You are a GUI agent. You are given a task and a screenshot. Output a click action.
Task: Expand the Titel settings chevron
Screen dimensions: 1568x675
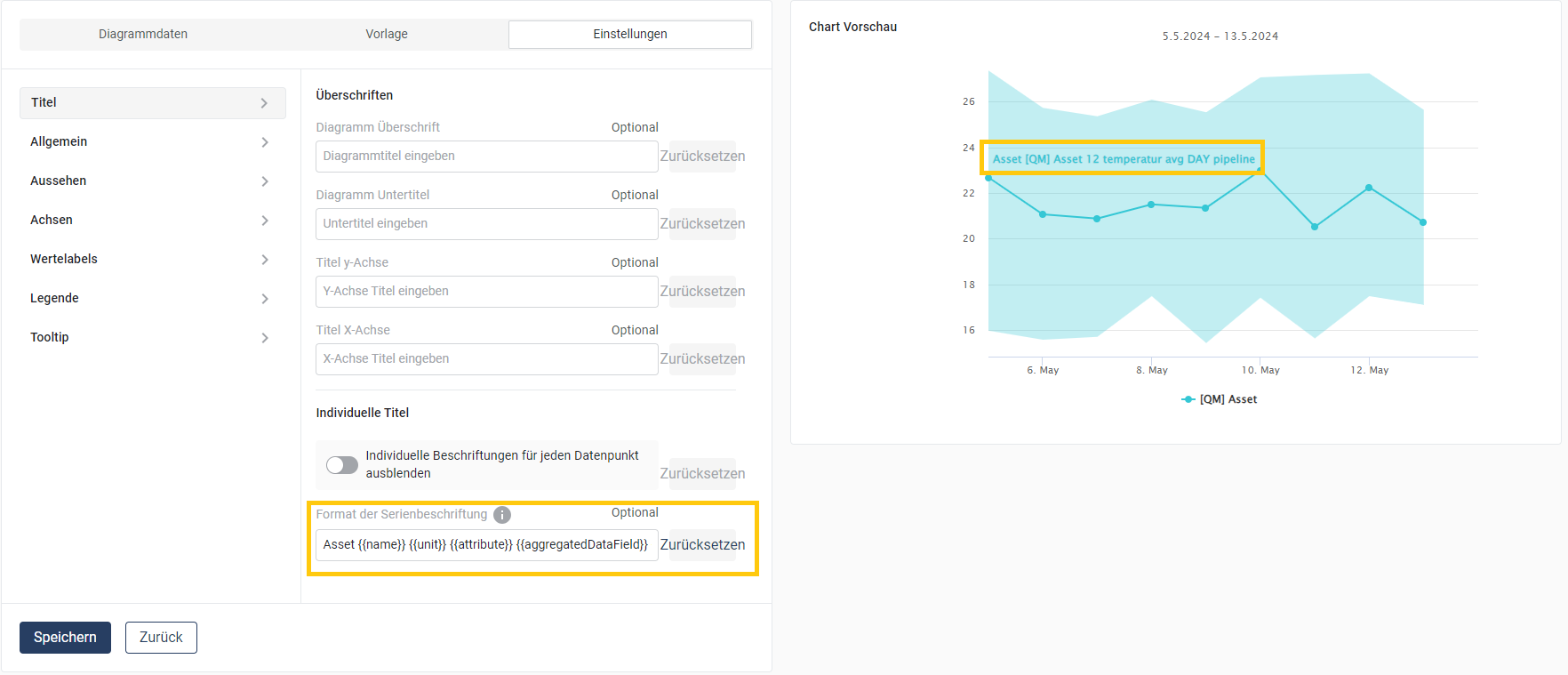264,103
